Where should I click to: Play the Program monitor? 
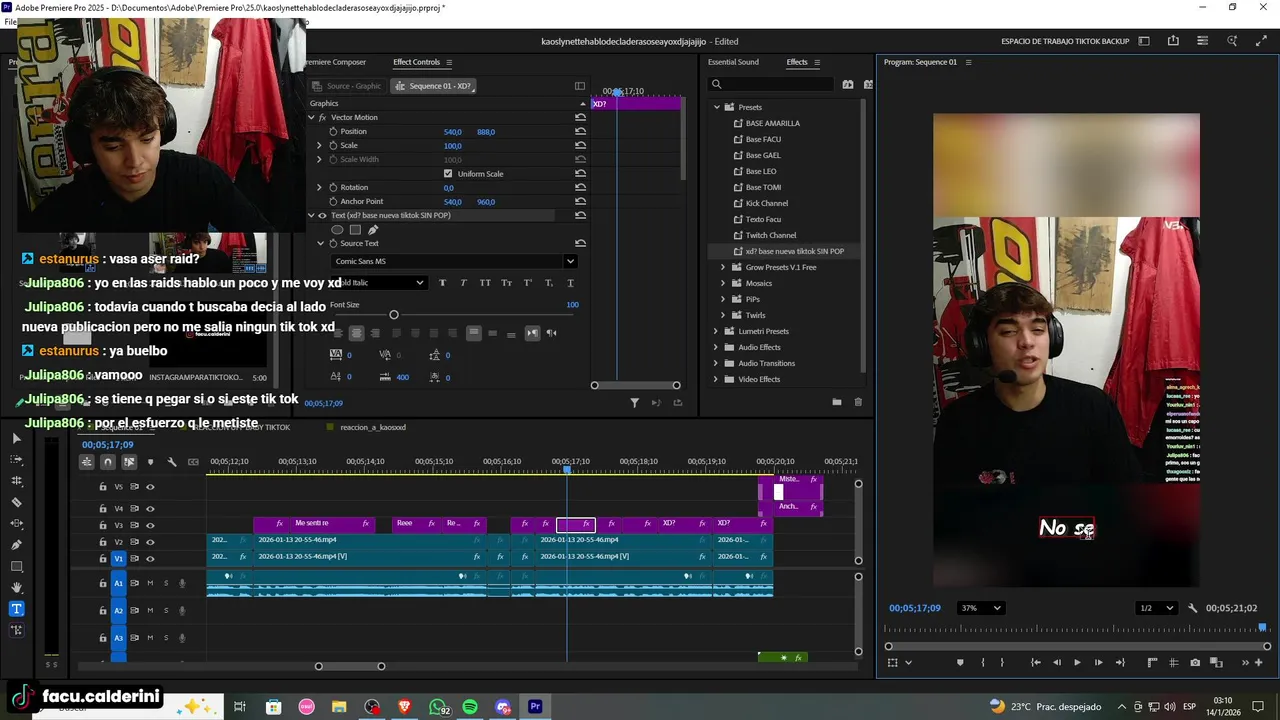[1077, 663]
